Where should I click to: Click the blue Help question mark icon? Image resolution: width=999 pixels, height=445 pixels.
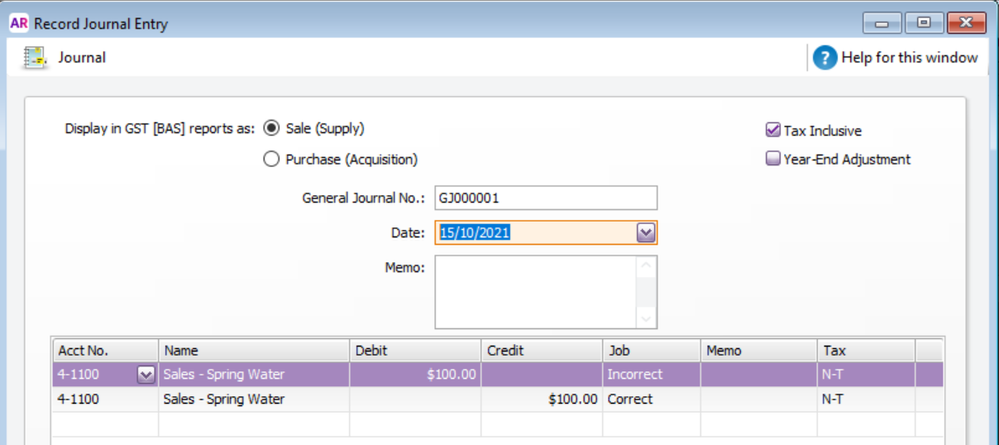(824, 58)
